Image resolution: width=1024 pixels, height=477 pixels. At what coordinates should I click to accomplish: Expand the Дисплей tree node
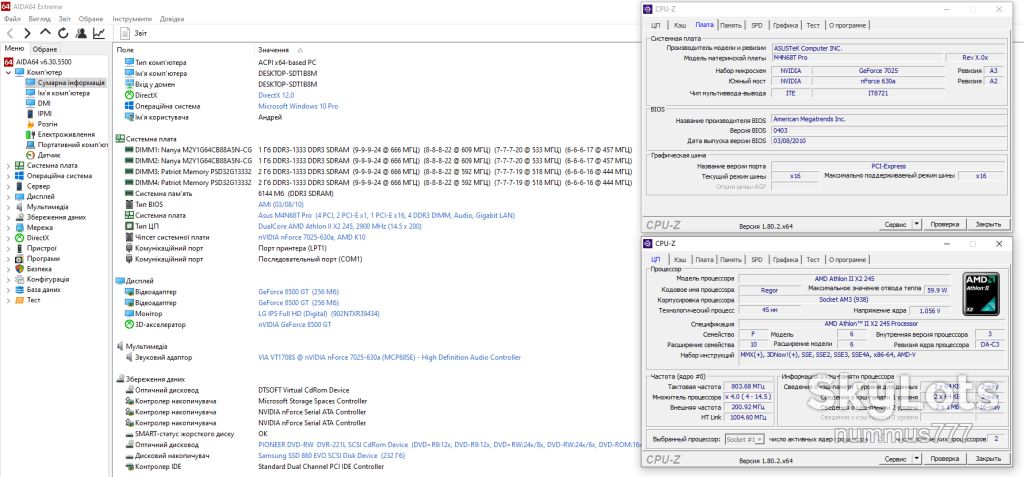8,196
